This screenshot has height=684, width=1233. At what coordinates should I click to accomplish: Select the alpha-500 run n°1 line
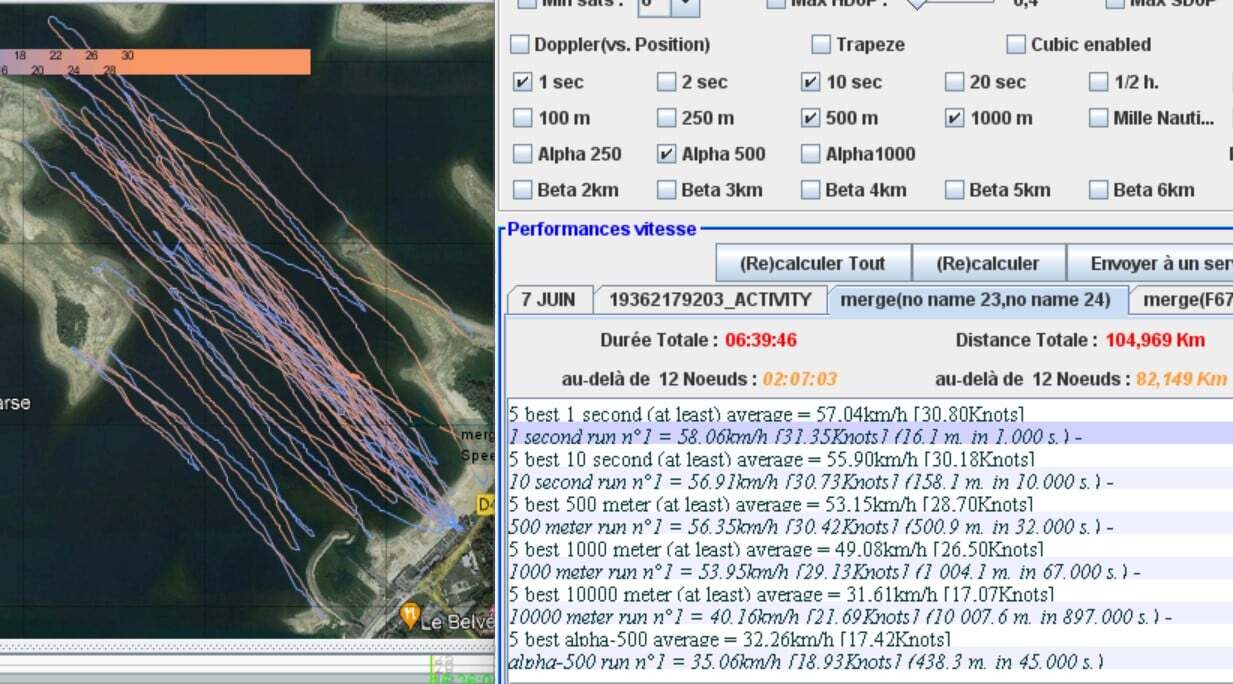coord(870,662)
